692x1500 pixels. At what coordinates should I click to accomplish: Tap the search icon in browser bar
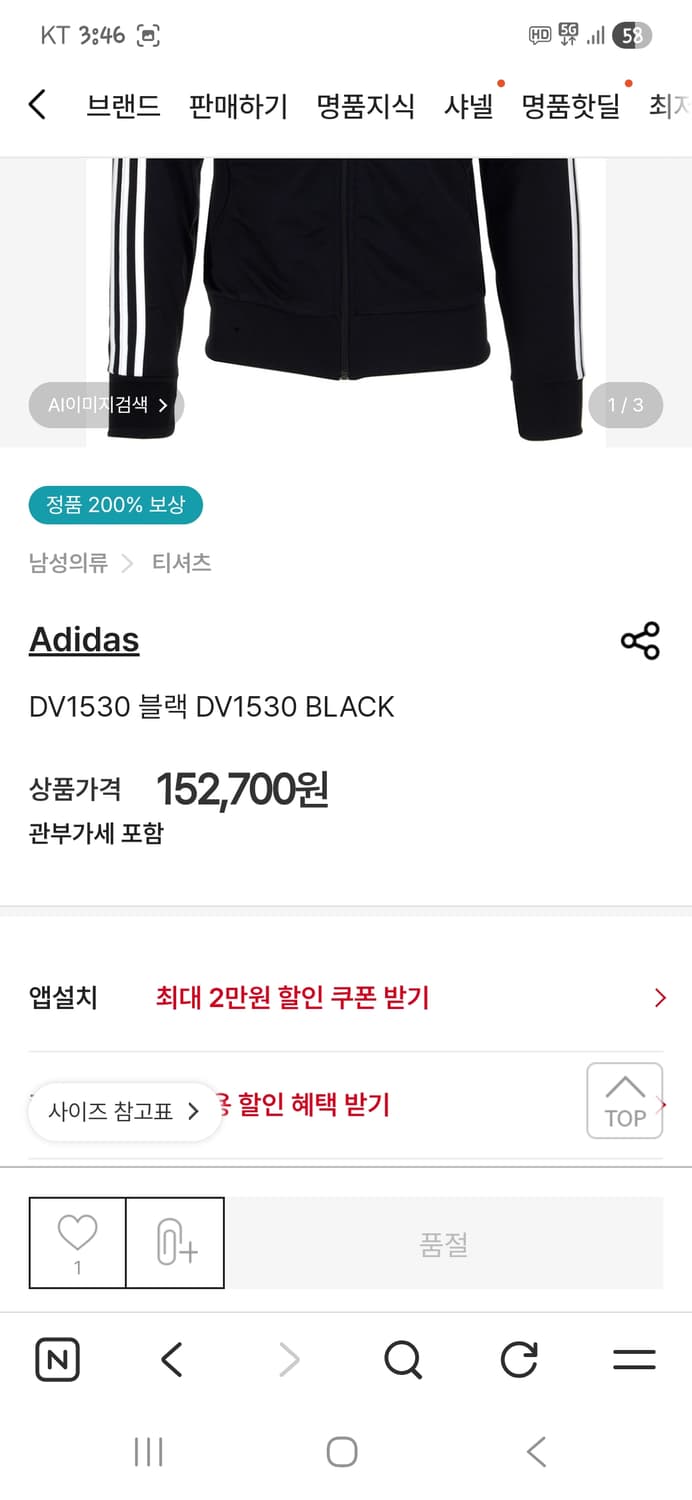pos(402,1359)
